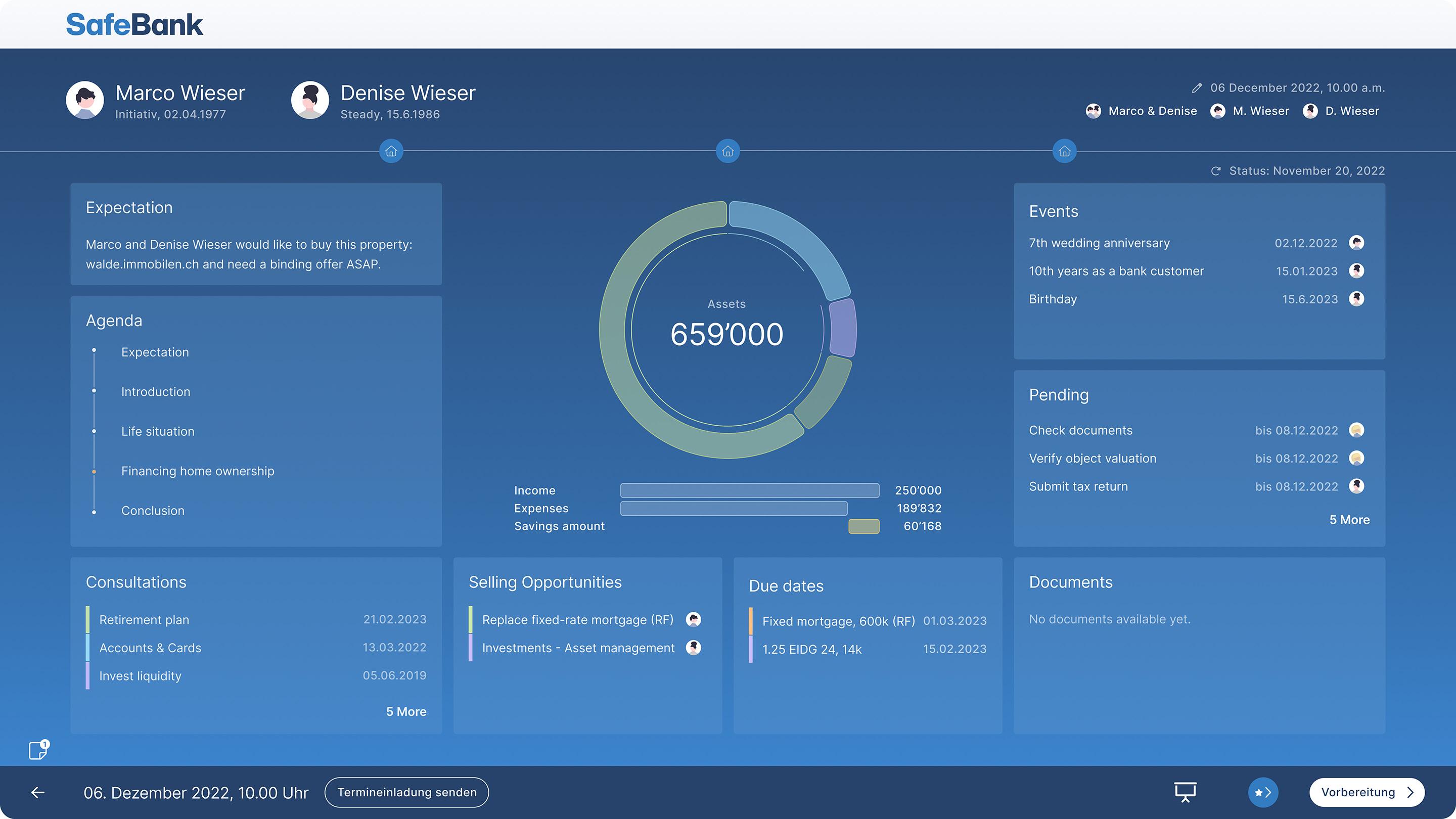Image resolution: width=1456 pixels, height=819 pixels.
Task: Click avatar beside 7th wedding anniversary
Action: pyautogui.click(x=1356, y=243)
